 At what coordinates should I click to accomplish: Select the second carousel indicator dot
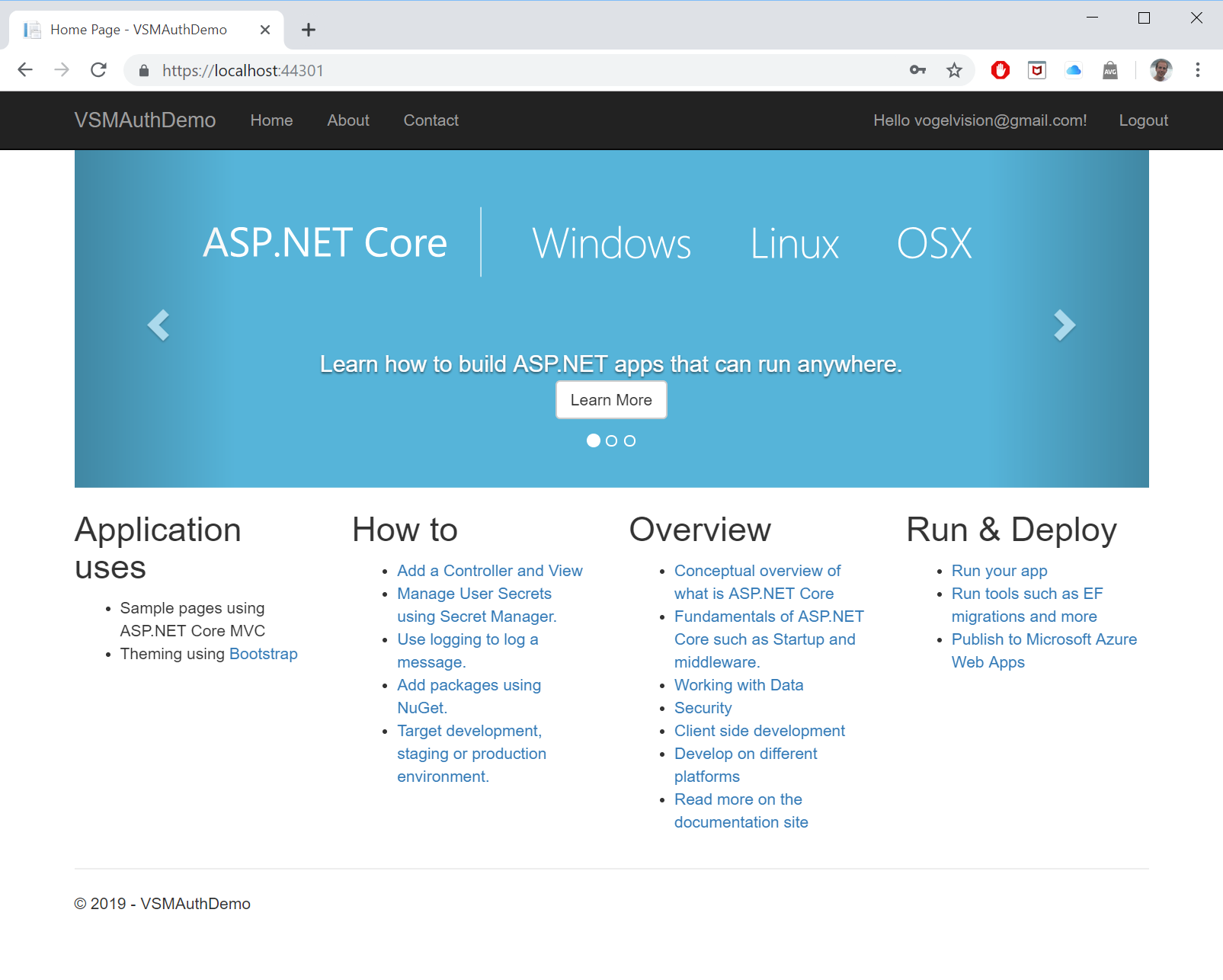click(611, 440)
